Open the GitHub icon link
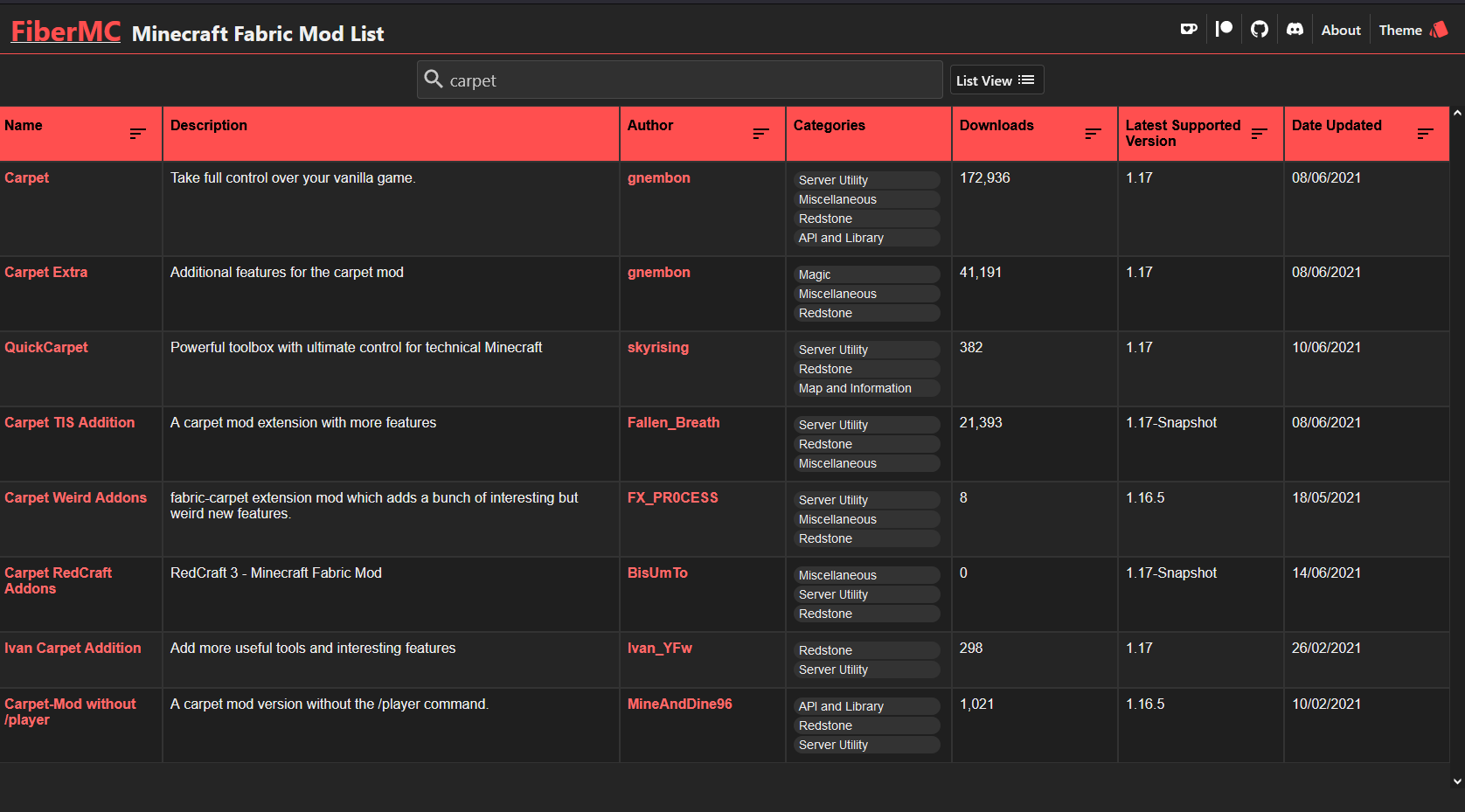This screenshot has width=1465, height=812. (x=1260, y=29)
